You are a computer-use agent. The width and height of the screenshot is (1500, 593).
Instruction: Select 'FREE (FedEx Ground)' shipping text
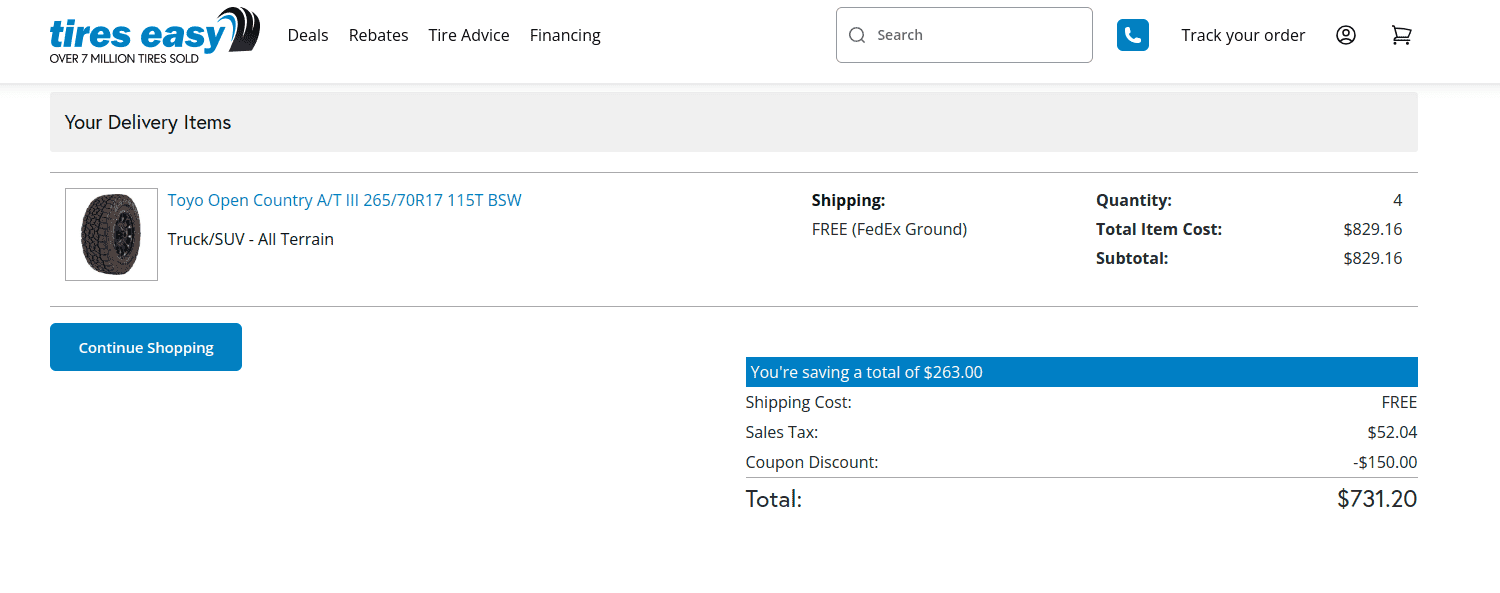(889, 229)
